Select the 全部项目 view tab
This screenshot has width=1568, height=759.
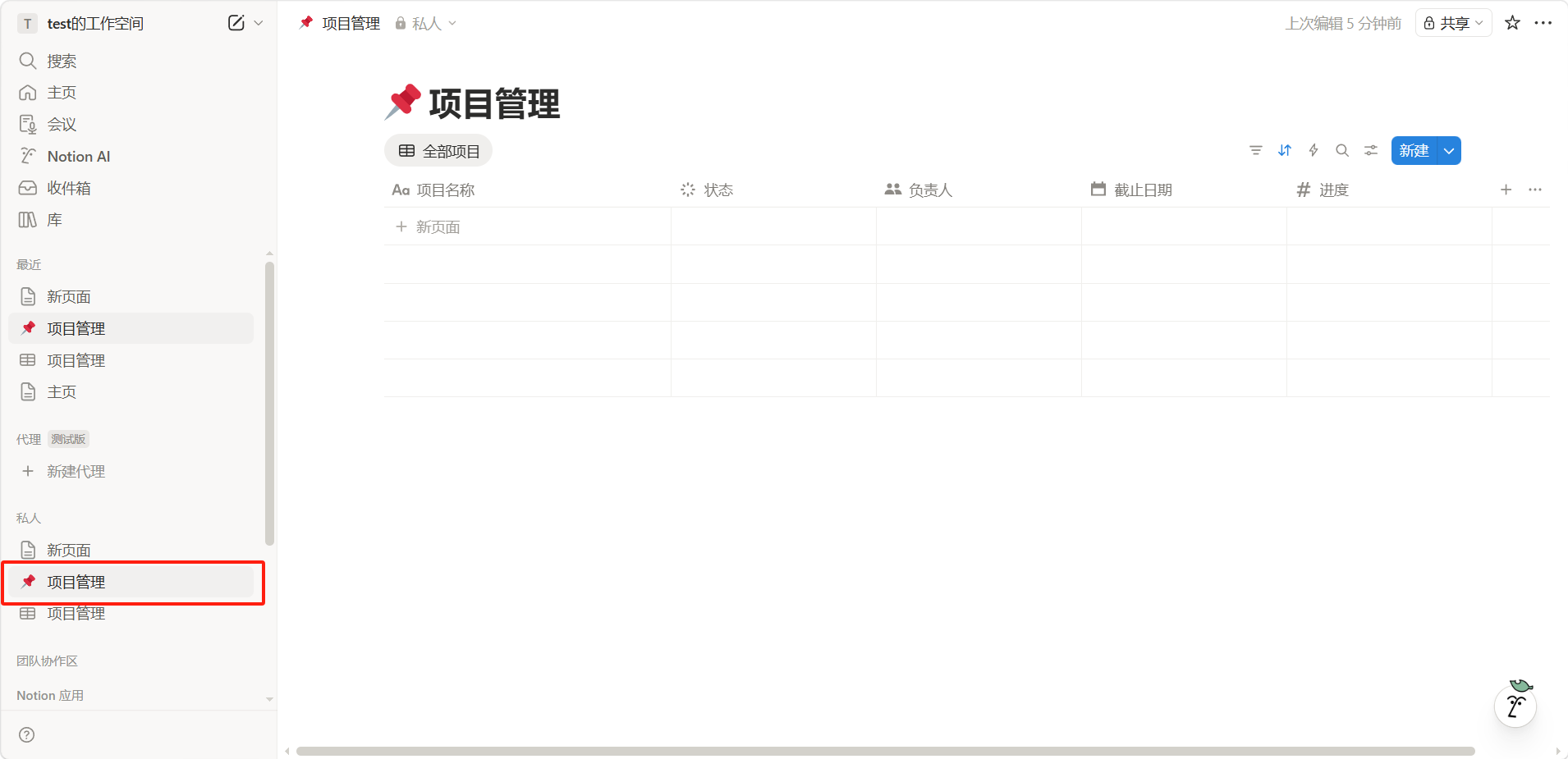point(438,151)
